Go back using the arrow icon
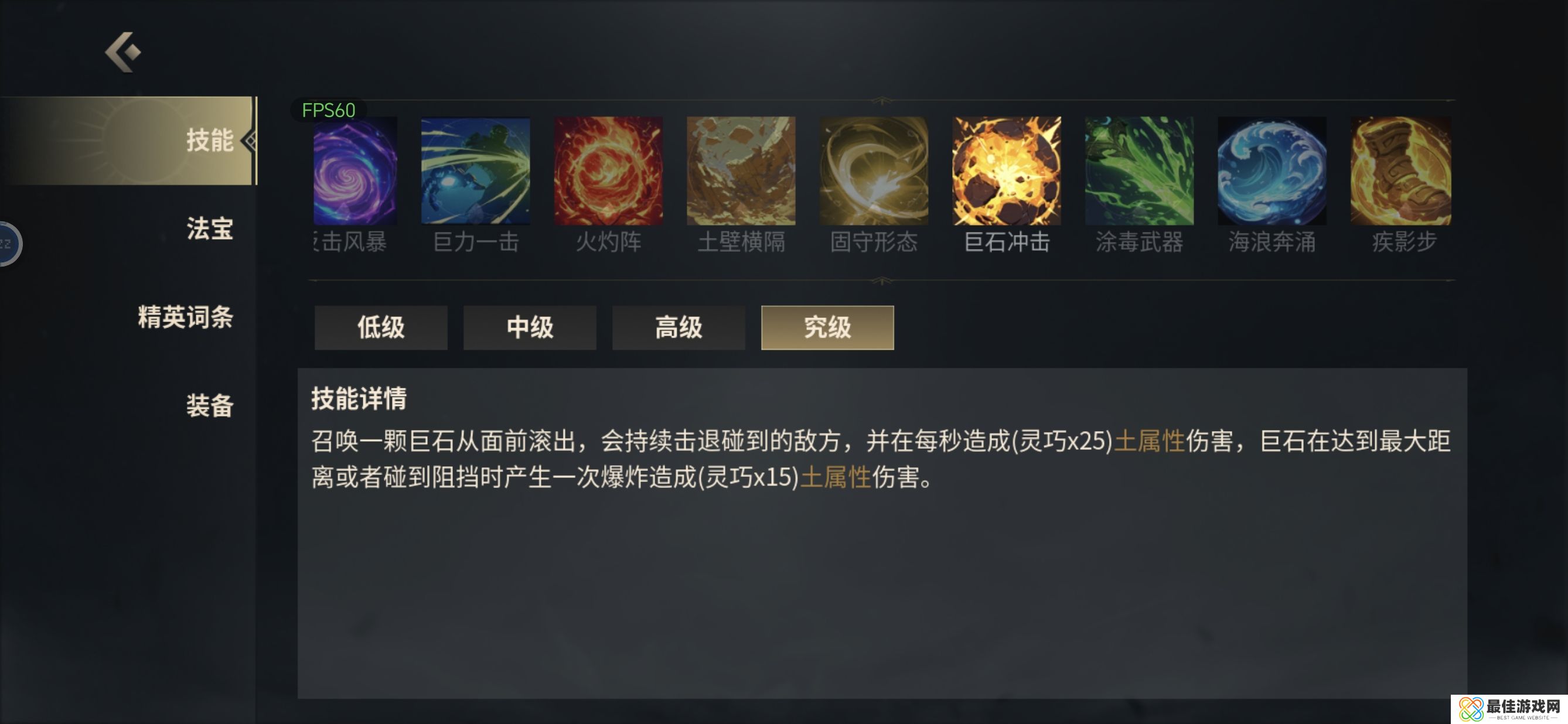 [123, 52]
